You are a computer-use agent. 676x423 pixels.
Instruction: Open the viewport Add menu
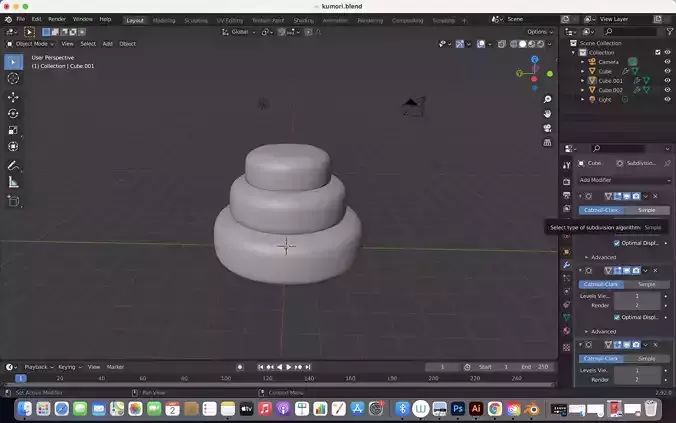coord(107,44)
